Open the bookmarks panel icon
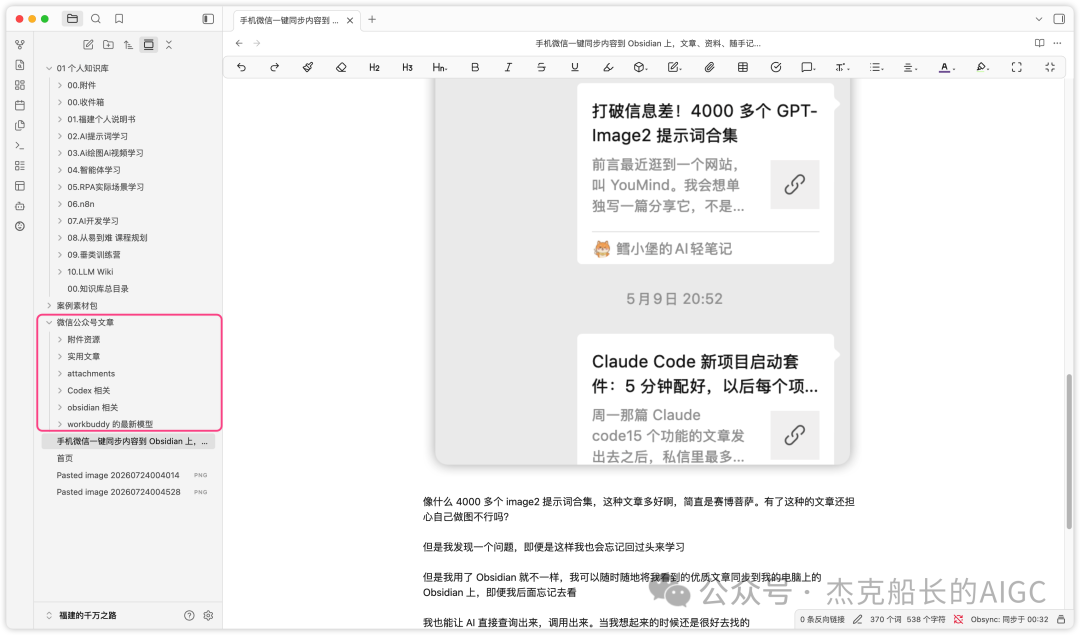 pos(119,19)
